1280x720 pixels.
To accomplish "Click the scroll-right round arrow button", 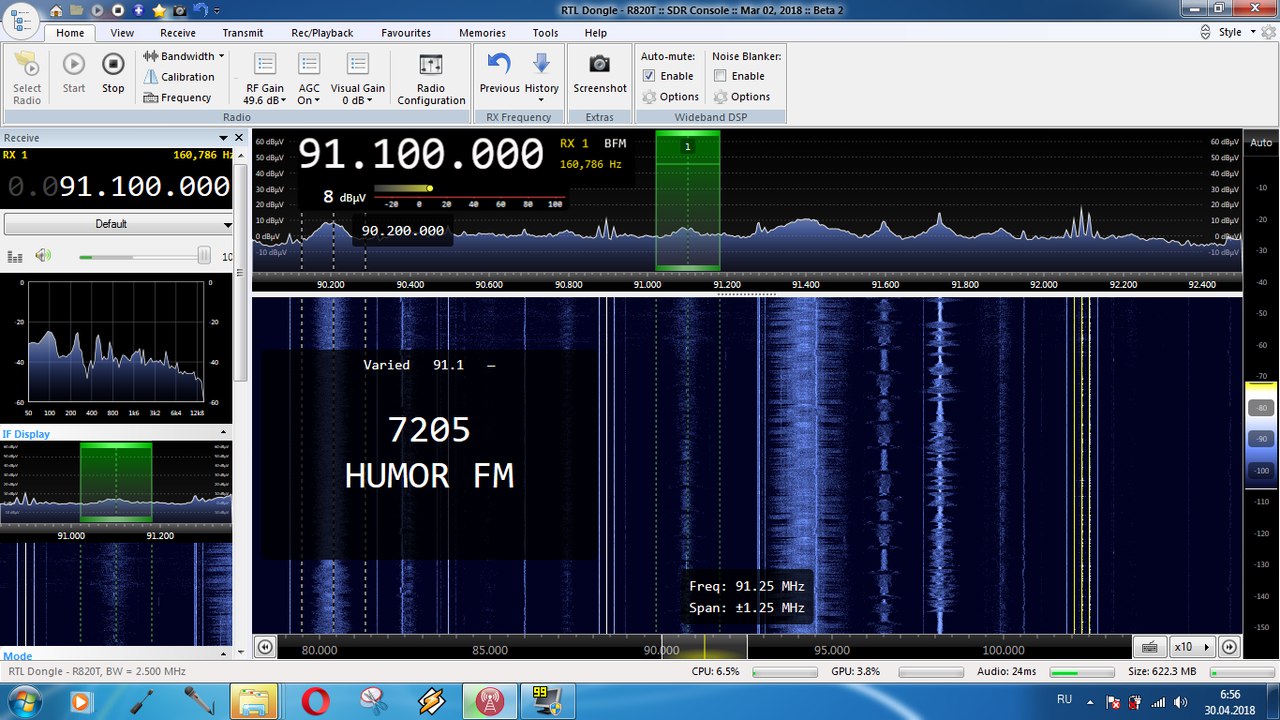I will tap(1230, 646).
